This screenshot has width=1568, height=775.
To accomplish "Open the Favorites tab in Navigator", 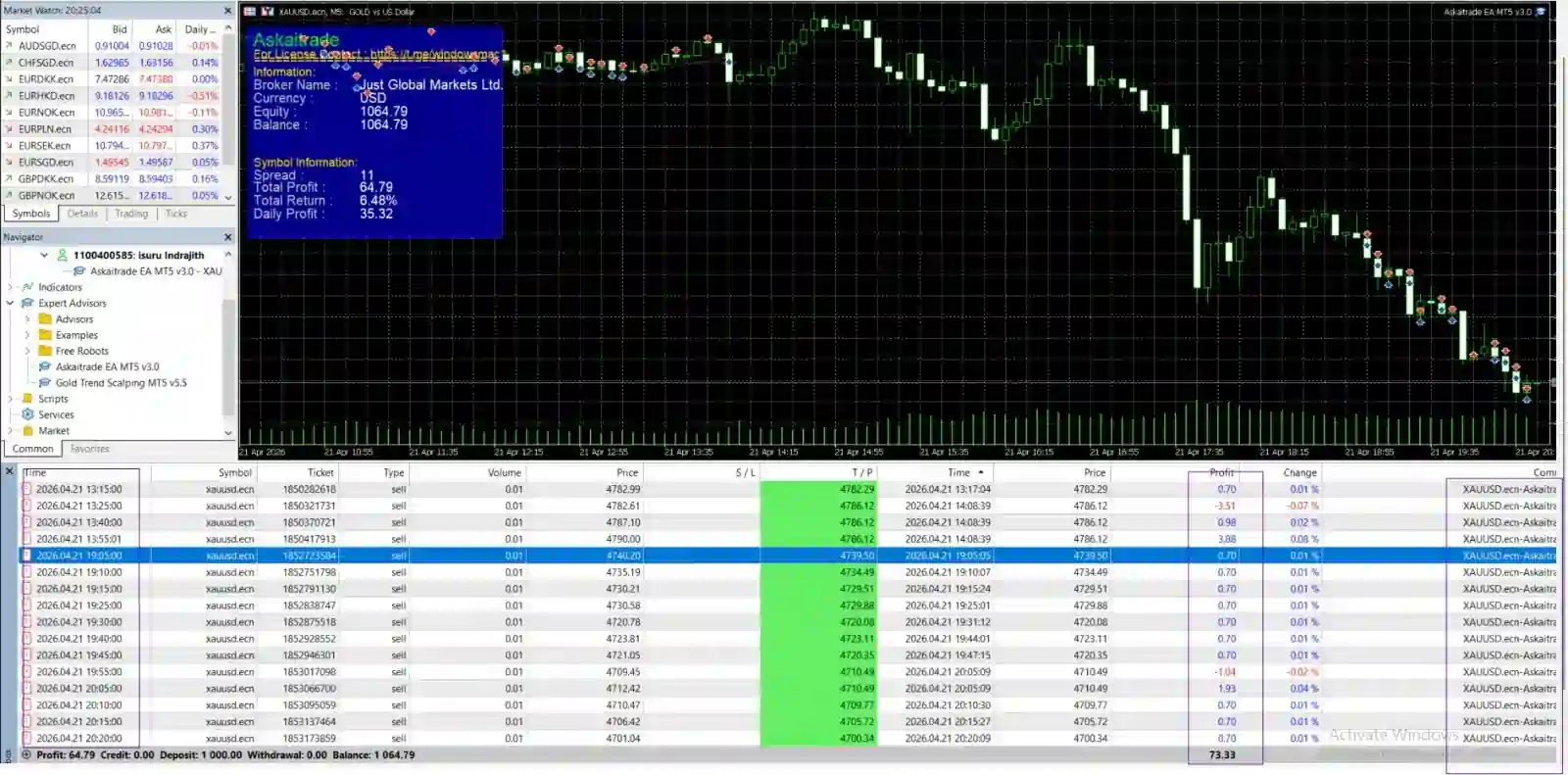I will 90,449.
